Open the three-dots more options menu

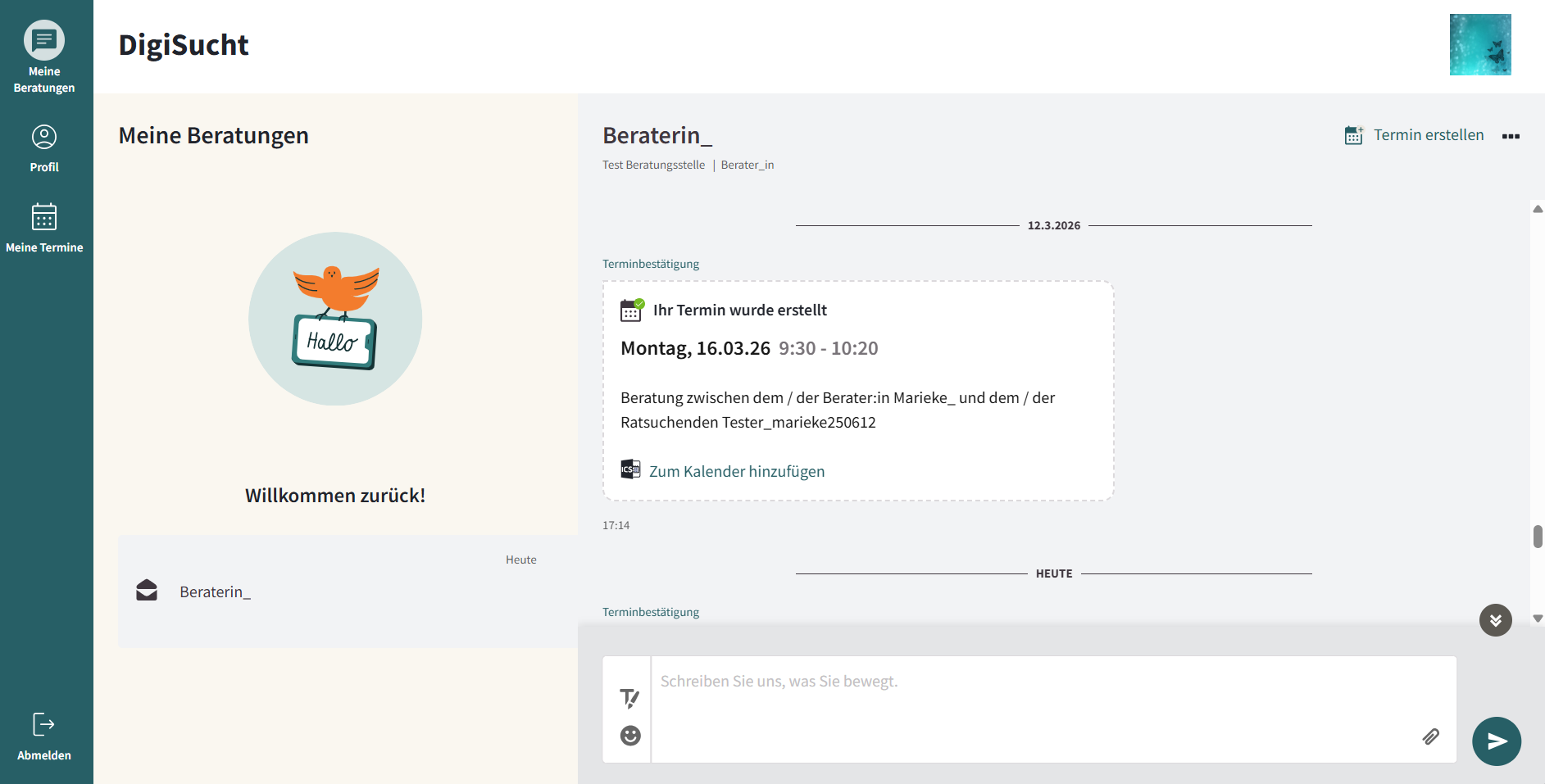click(x=1511, y=136)
